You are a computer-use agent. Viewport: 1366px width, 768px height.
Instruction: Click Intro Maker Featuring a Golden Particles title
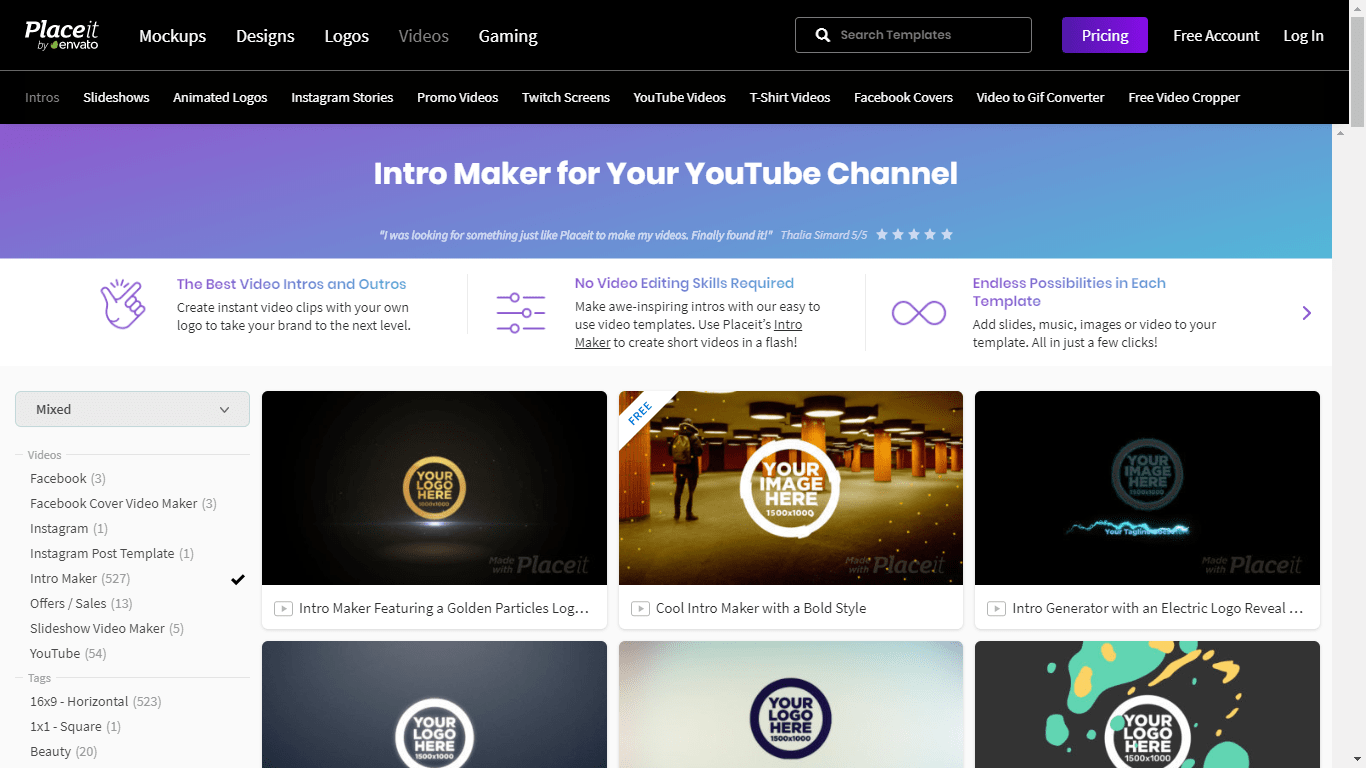[444, 608]
